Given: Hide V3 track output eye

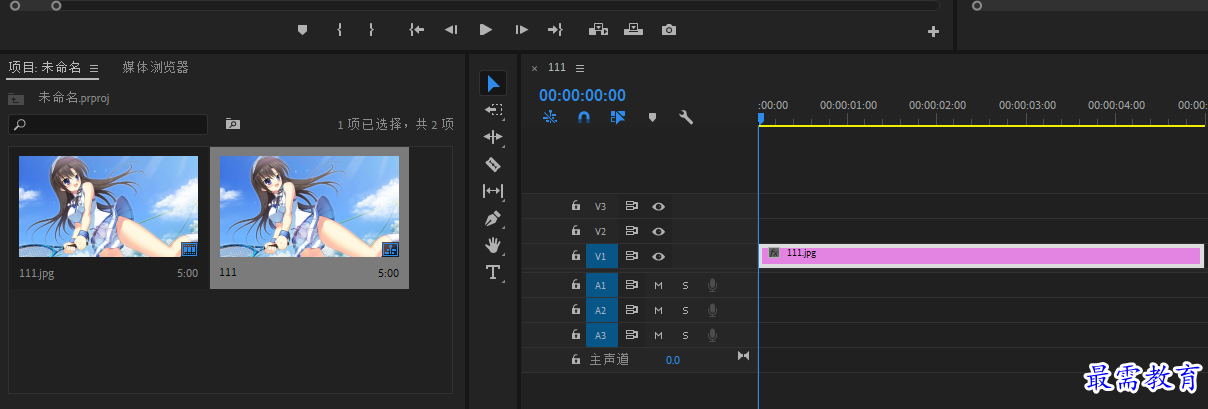Looking at the screenshot, I should 658,206.
